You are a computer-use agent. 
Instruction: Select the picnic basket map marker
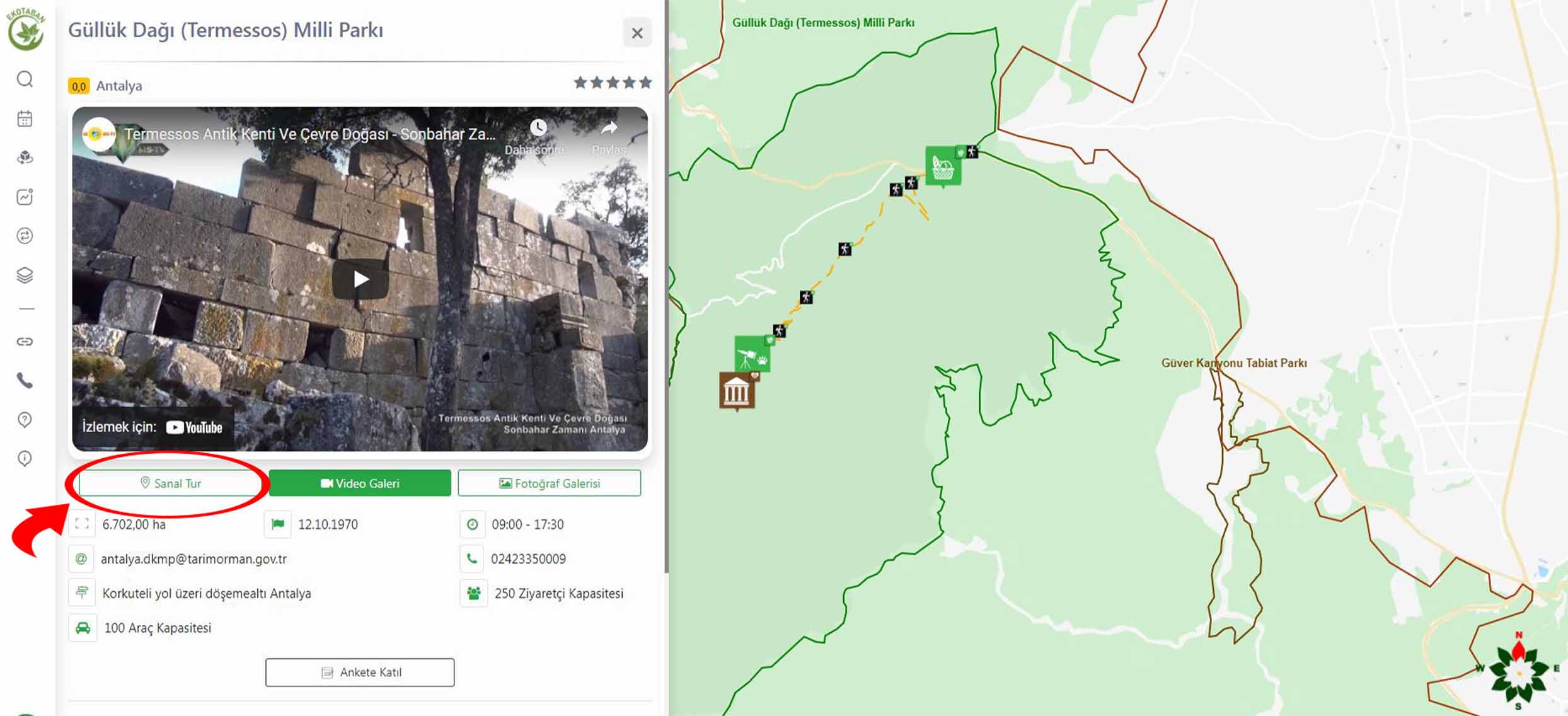point(942,166)
